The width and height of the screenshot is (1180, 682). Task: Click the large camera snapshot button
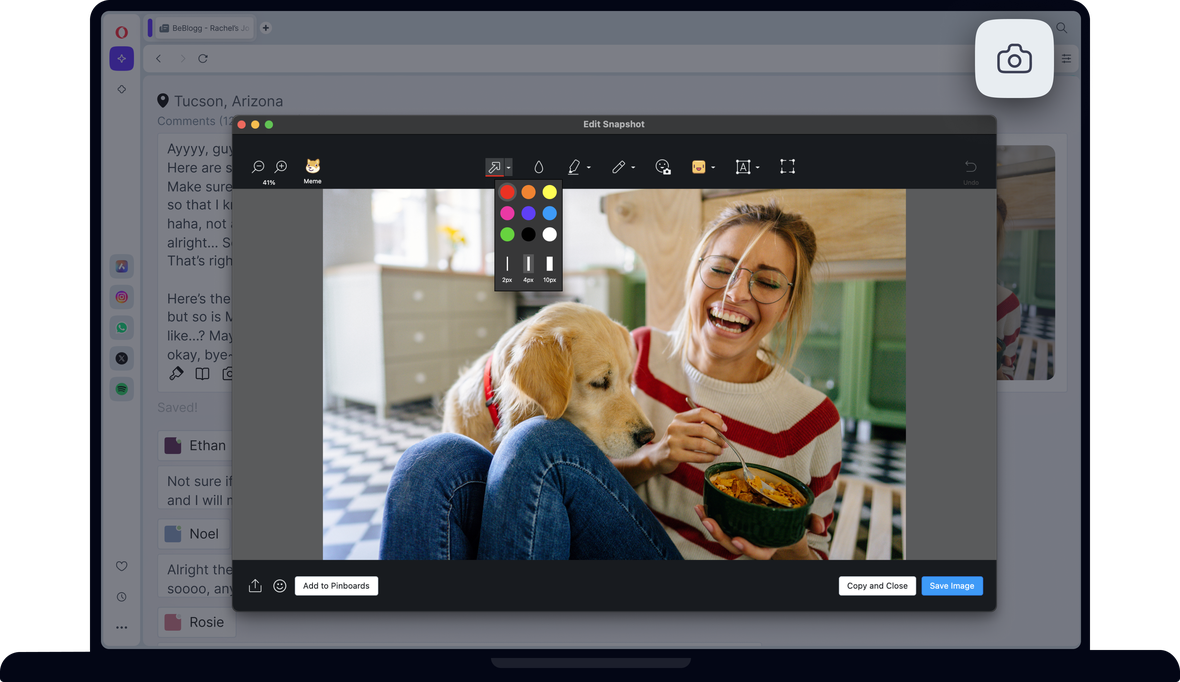pos(1014,59)
